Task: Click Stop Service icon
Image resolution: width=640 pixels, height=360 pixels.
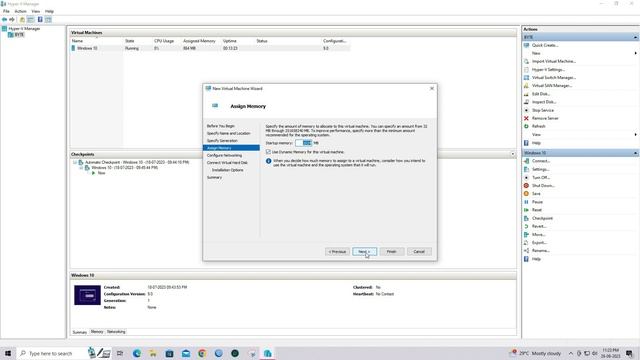Action: point(527,110)
